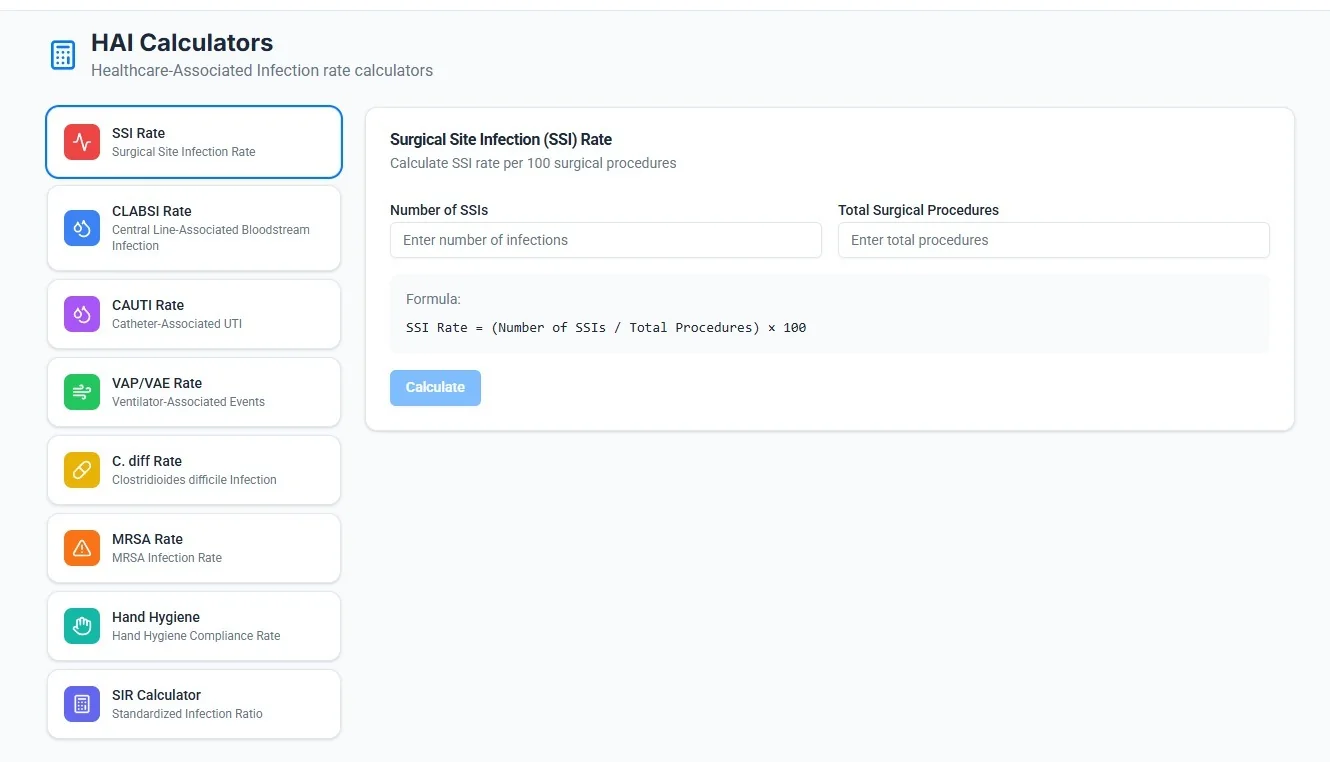
Task: Click the 'Total Surgical Procedures' field label
Action: point(918,210)
